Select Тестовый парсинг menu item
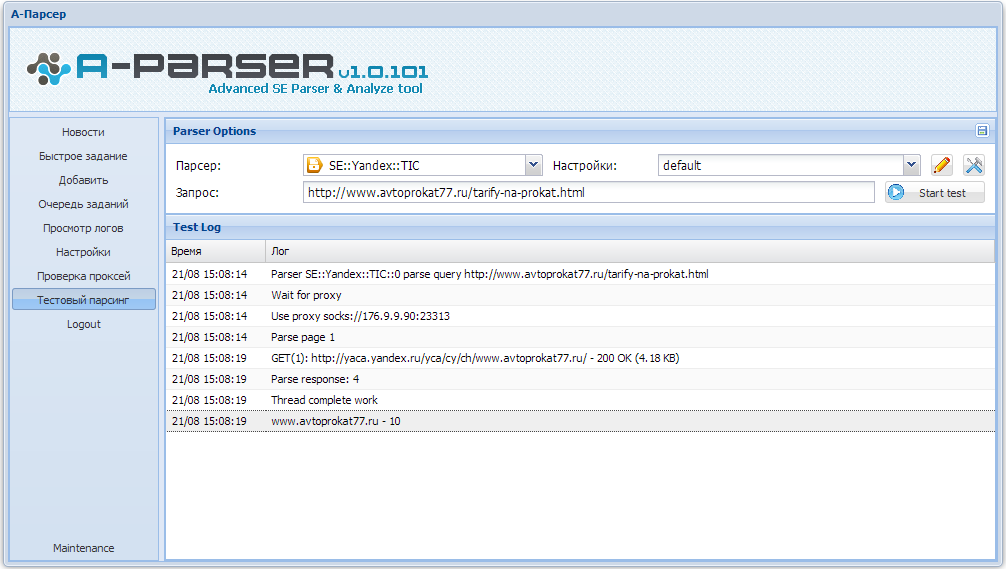The image size is (1006, 569). 83,300
